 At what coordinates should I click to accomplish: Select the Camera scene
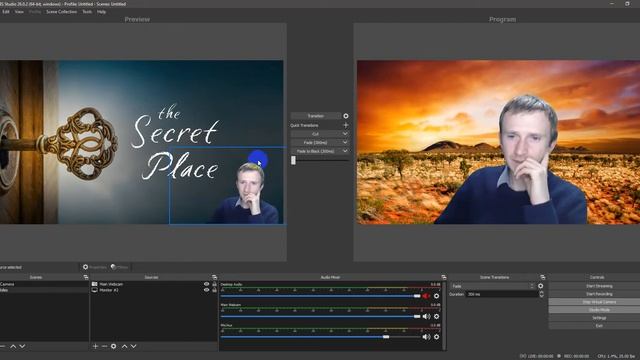44,284
